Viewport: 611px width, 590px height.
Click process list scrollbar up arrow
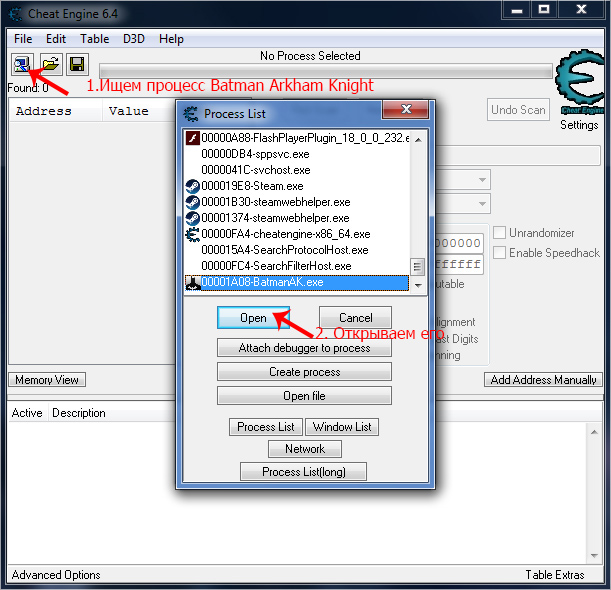(418, 139)
